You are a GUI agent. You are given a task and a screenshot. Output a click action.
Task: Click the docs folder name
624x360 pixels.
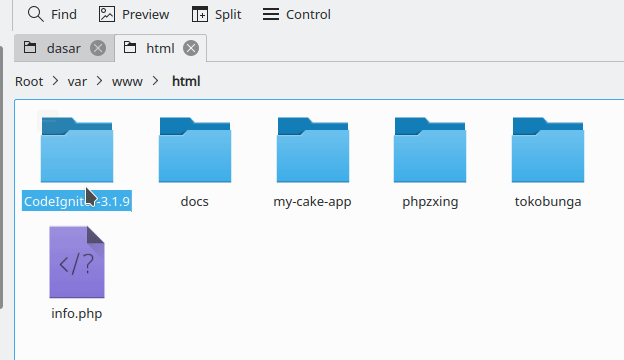click(195, 201)
